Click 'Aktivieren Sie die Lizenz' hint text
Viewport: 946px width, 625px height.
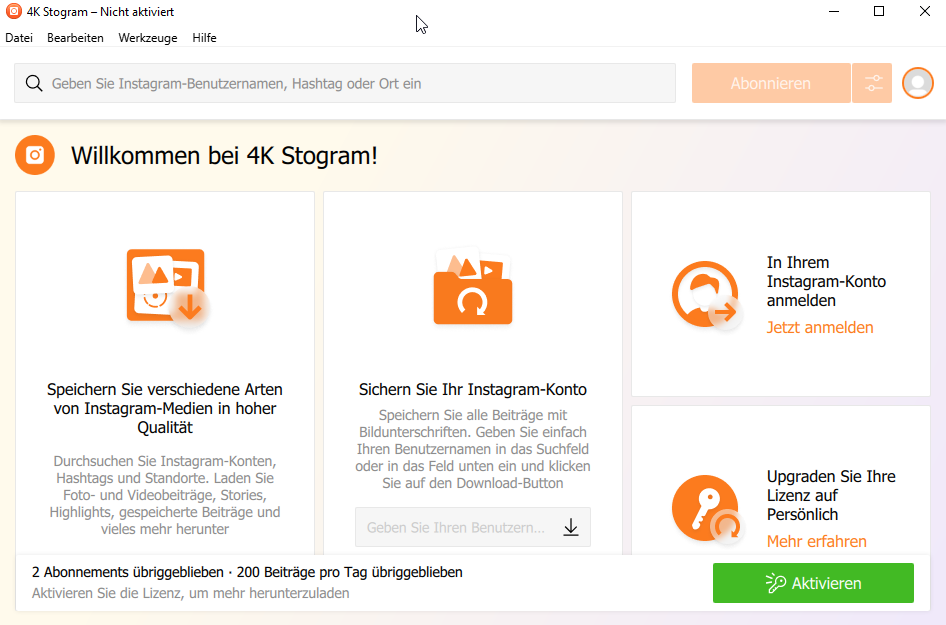click(x=191, y=593)
